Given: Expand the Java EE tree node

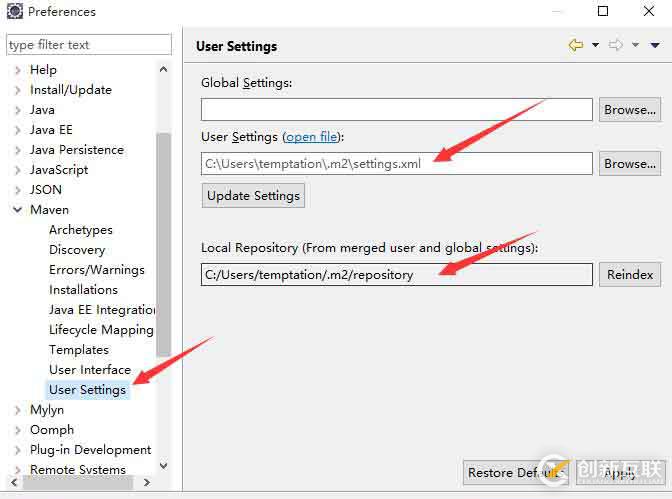Looking at the screenshot, I should pyautogui.click(x=17, y=130).
